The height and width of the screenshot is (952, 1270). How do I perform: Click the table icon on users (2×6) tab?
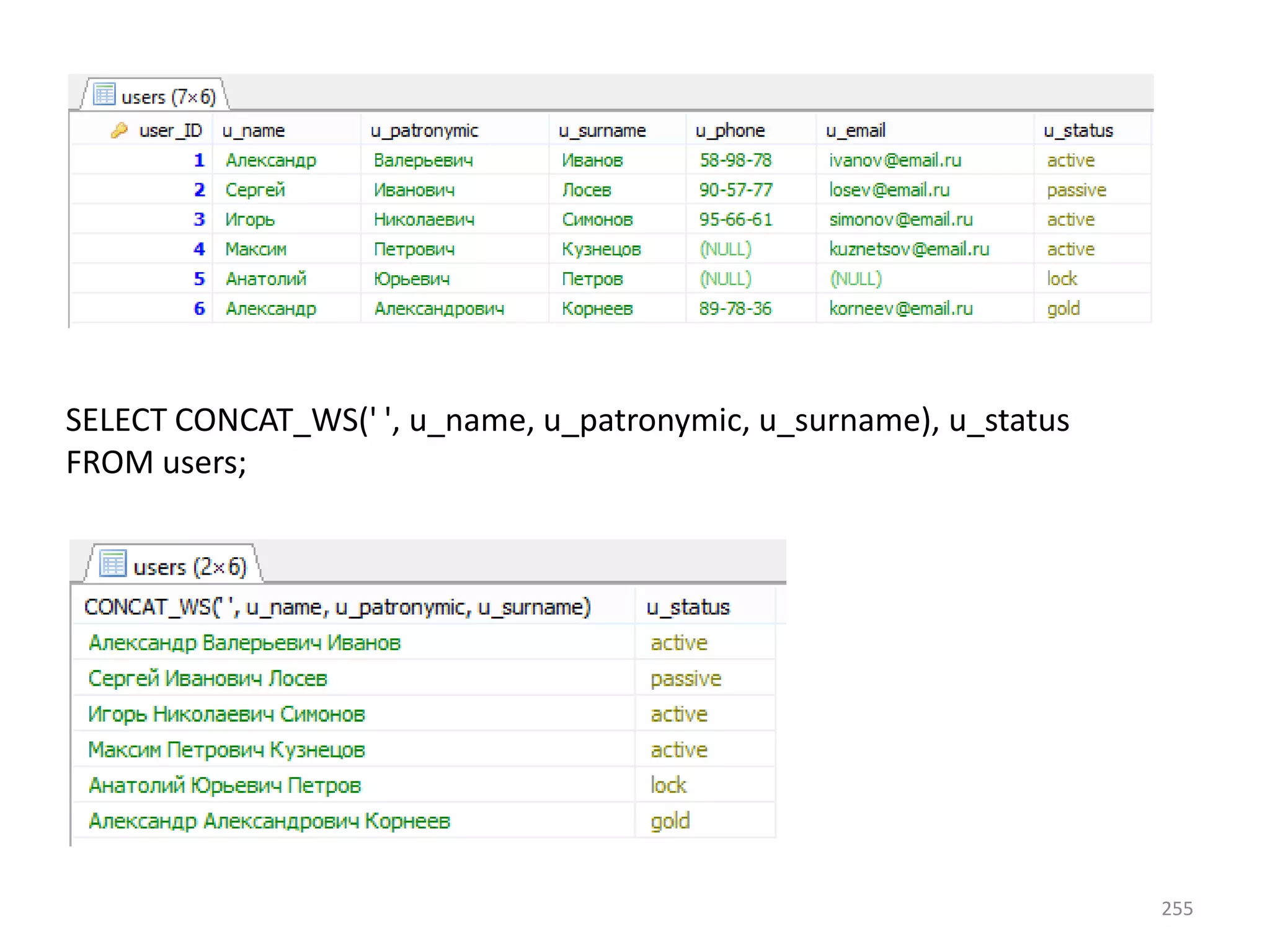(x=113, y=564)
